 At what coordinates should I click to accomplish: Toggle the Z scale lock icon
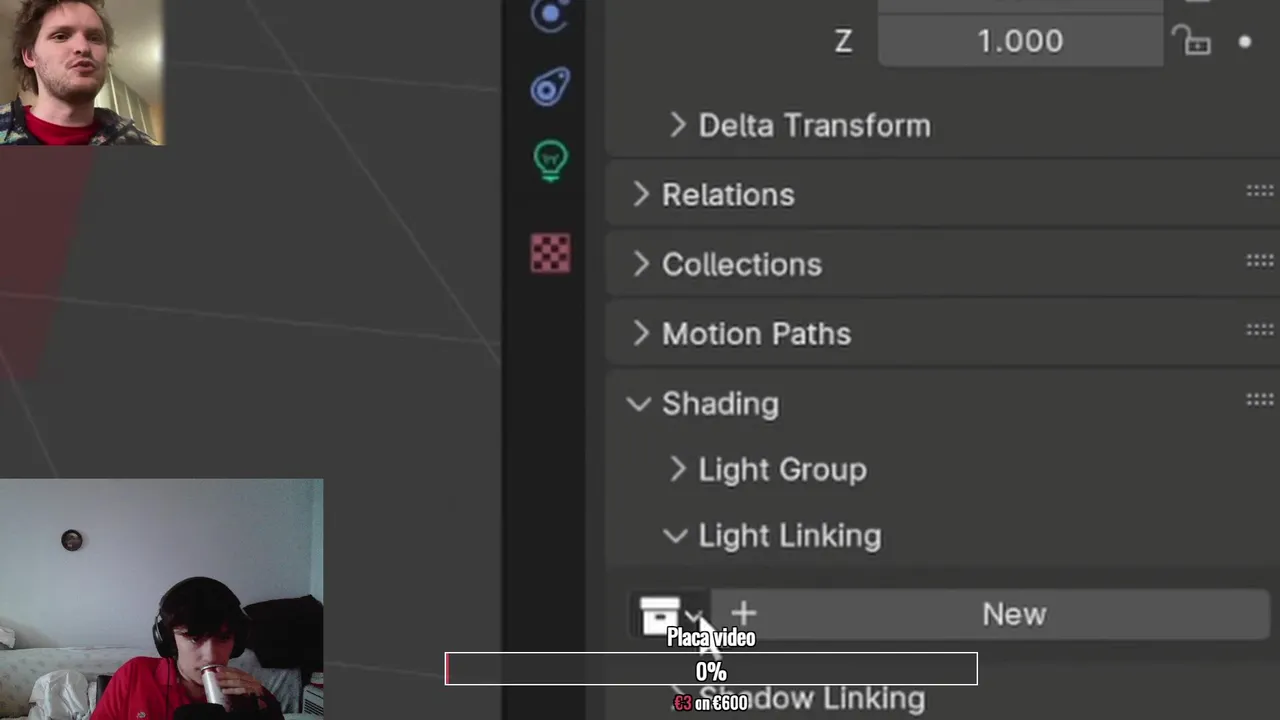tap(1191, 41)
